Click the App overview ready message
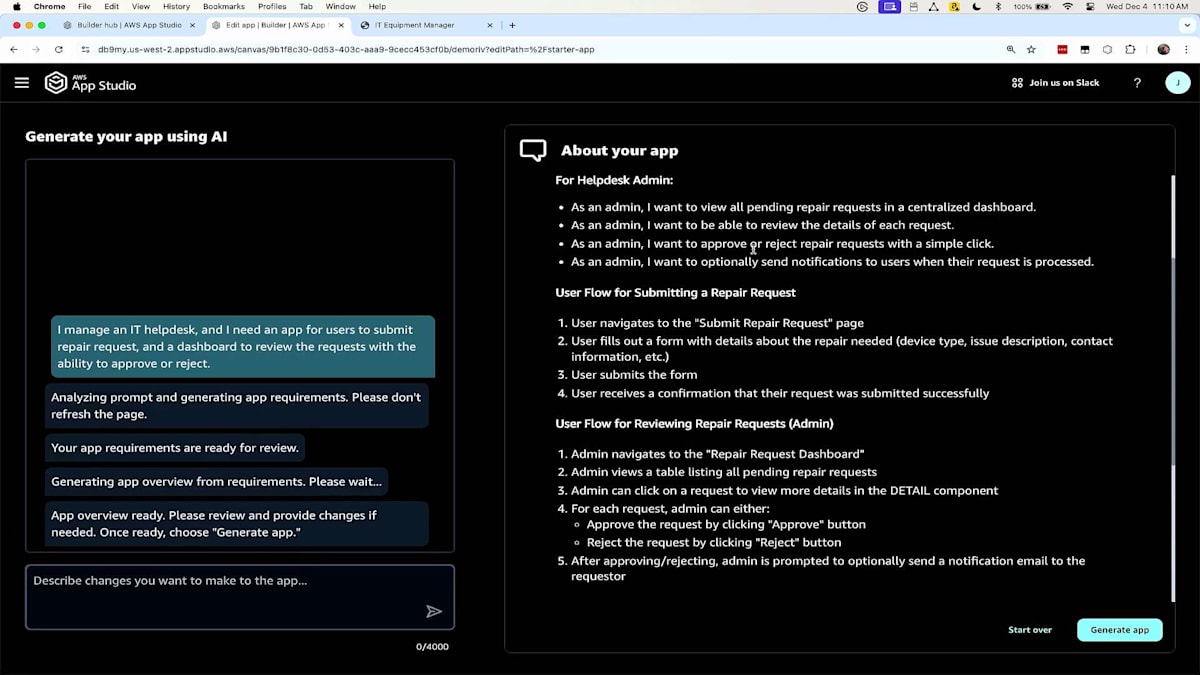This screenshot has height=675, width=1200. (x=237, y=524)
